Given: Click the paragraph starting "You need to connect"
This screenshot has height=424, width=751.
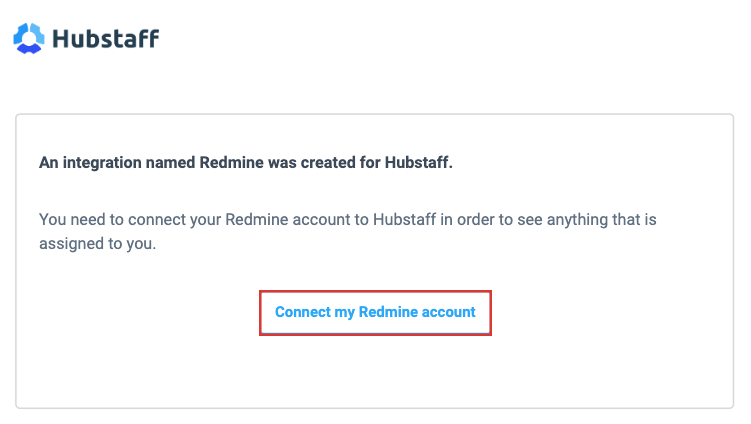Looking at the screenshot, I should coord(348,231).
